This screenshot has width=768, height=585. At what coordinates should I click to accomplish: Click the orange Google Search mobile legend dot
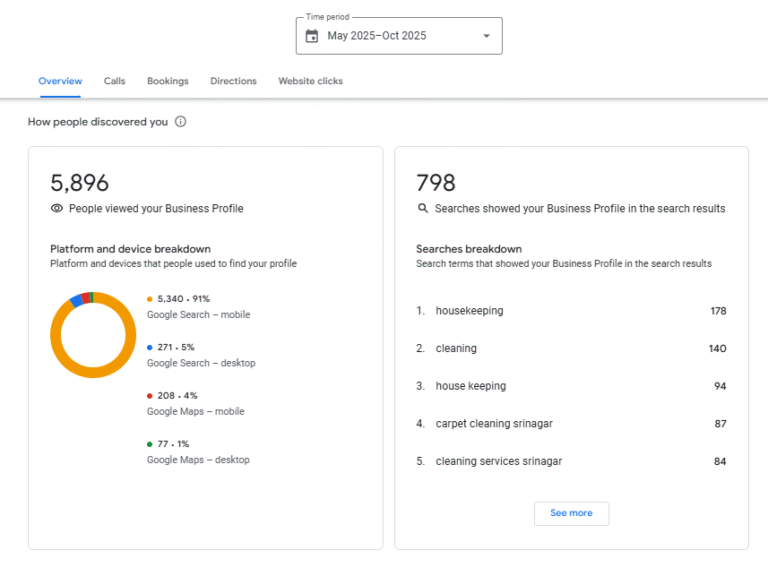coord(150,299)
